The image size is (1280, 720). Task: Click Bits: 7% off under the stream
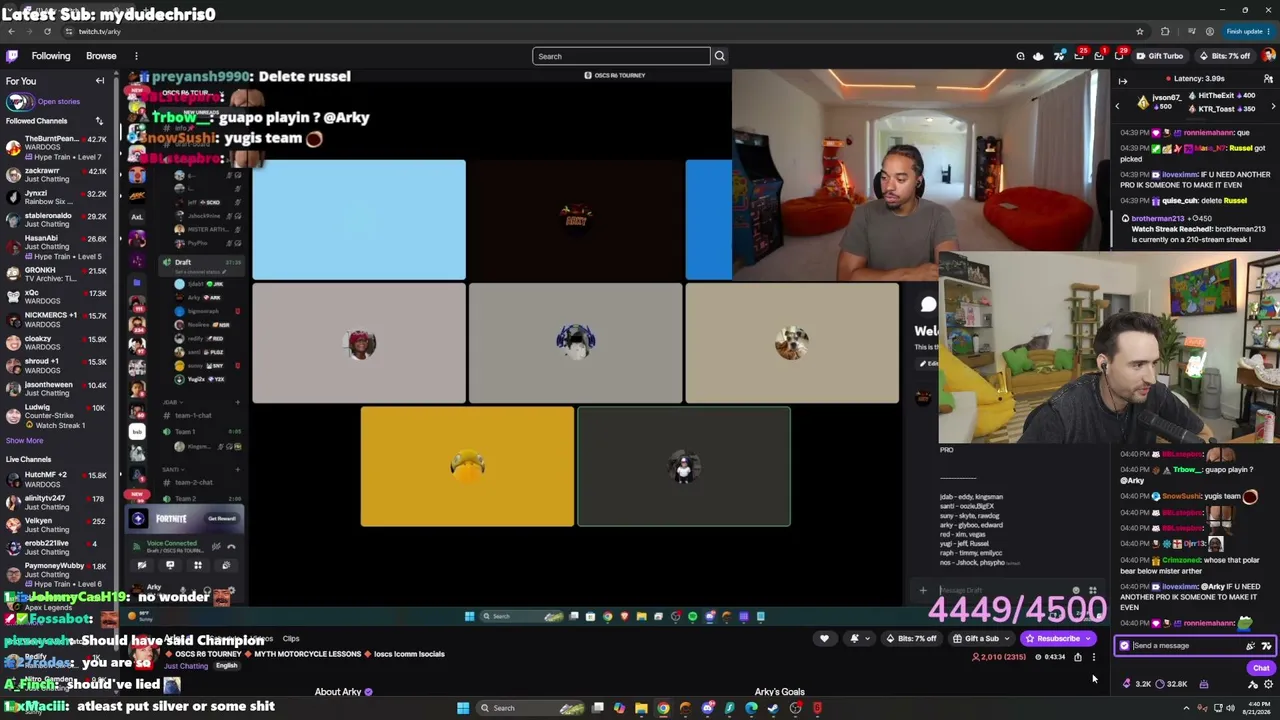(x=912, y=638)
